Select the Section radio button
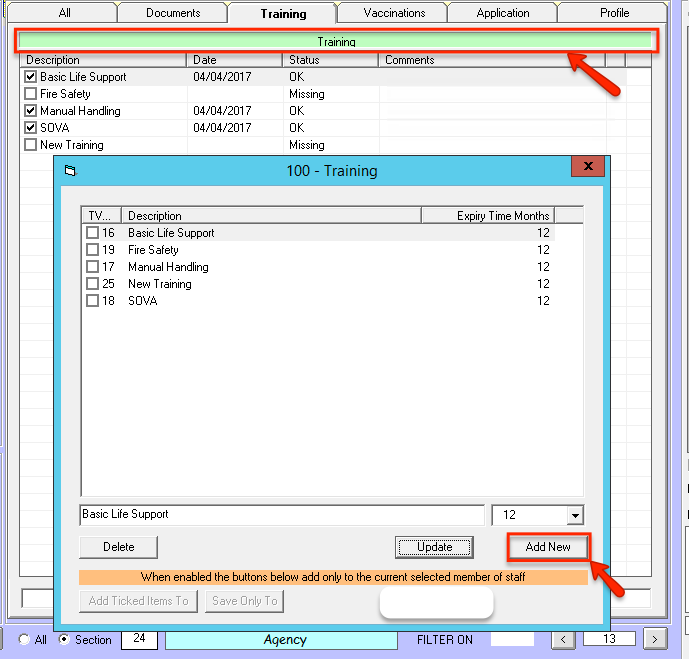689x659 pixels. 65,640
